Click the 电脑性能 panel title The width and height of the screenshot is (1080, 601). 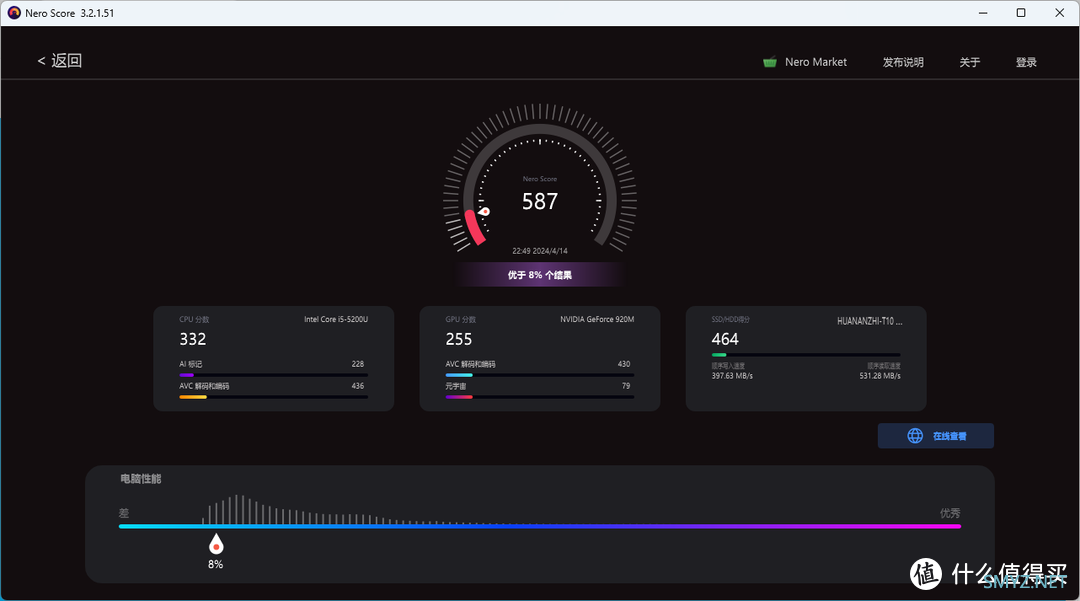(x=141, y=478)
